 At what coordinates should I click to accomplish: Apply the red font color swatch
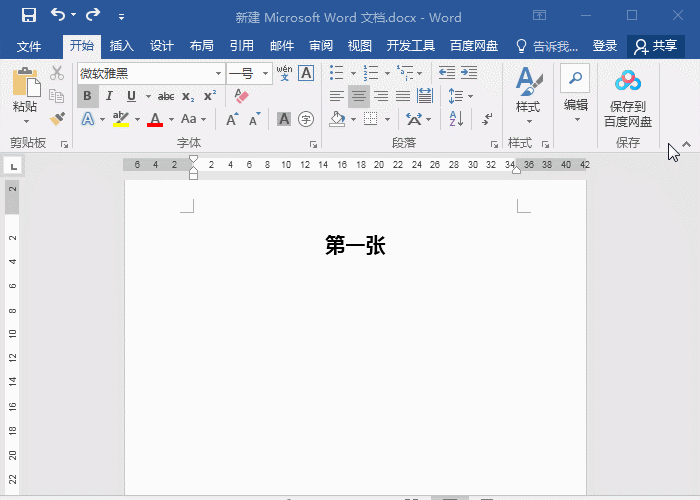coord(154,119)
